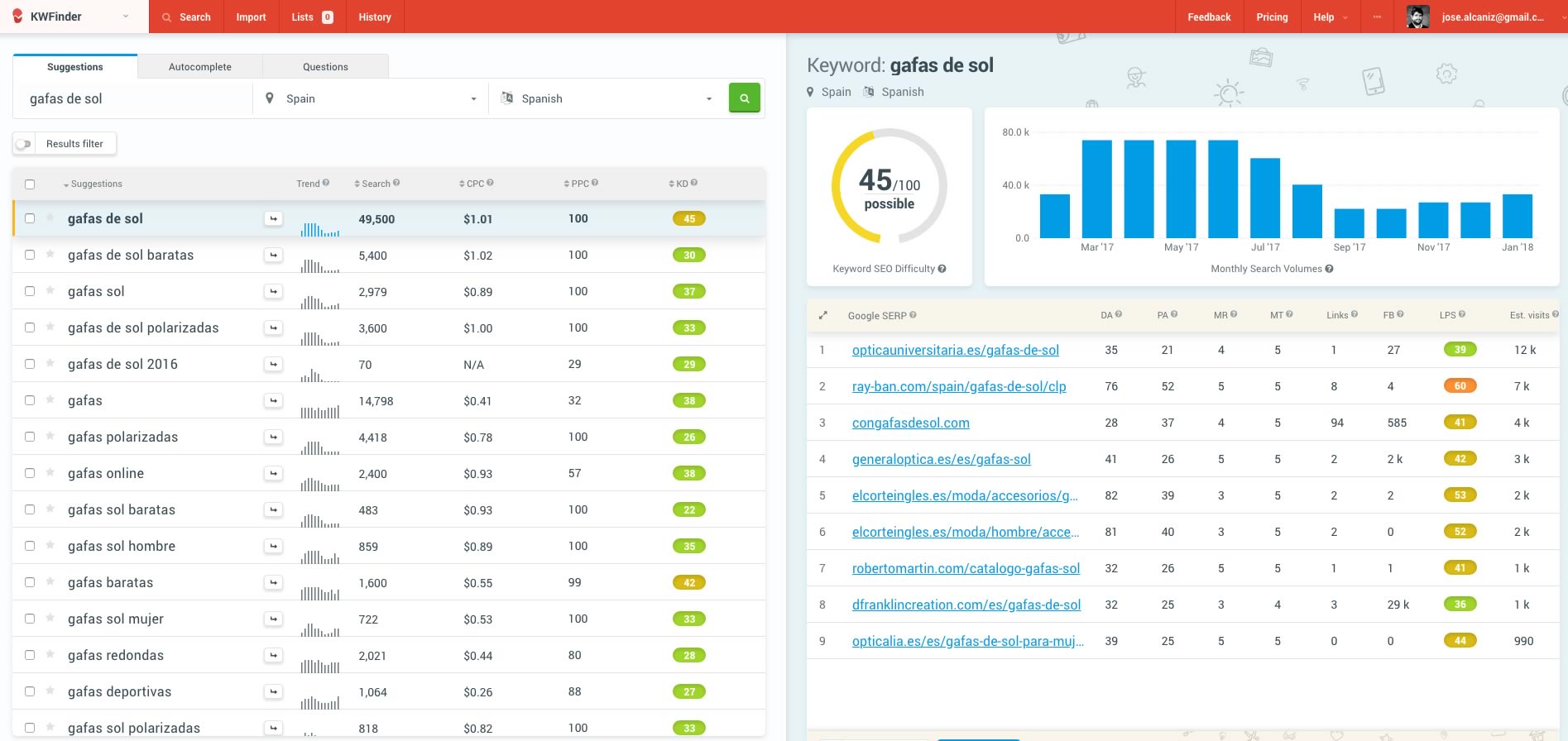Expand the KWFinder app switcher dropdown

[126, 17]
